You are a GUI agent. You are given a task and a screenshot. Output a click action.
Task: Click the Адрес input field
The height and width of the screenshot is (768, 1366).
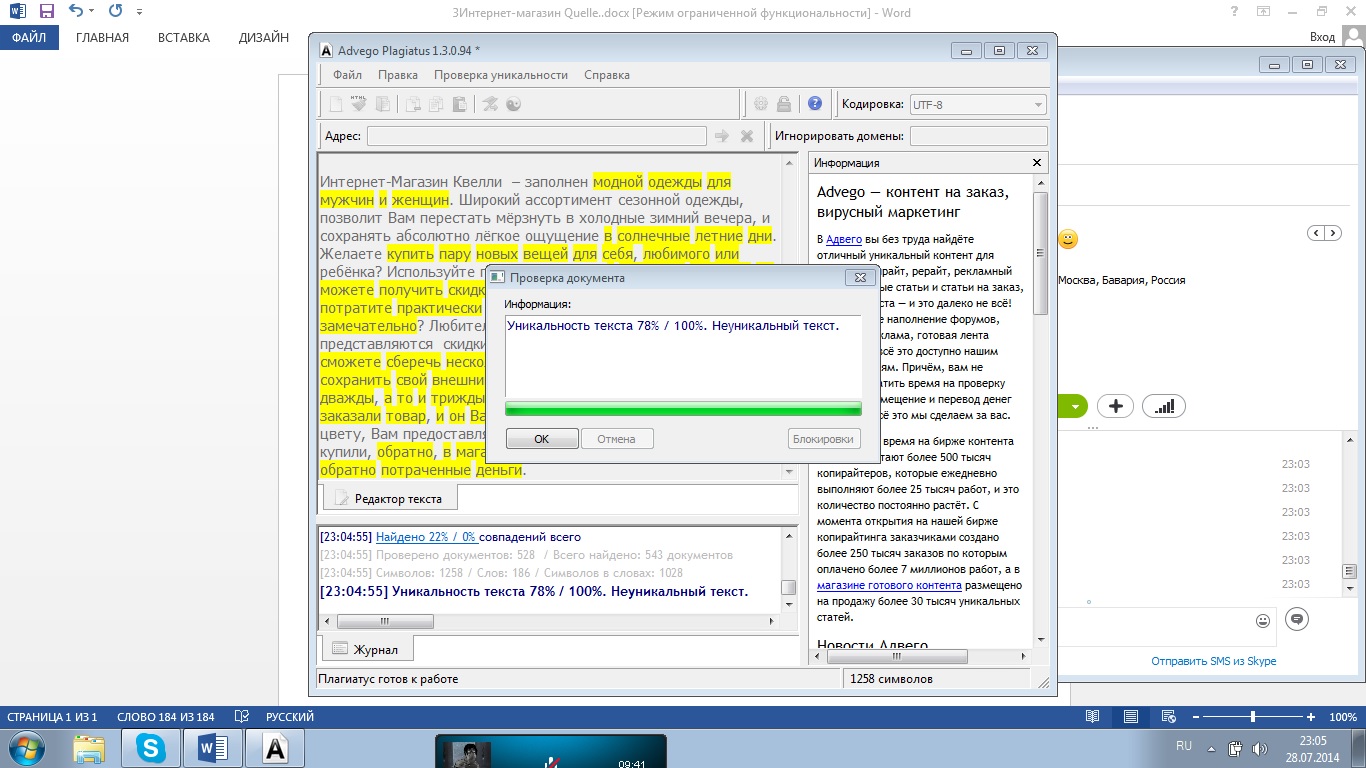coord(535,136)
